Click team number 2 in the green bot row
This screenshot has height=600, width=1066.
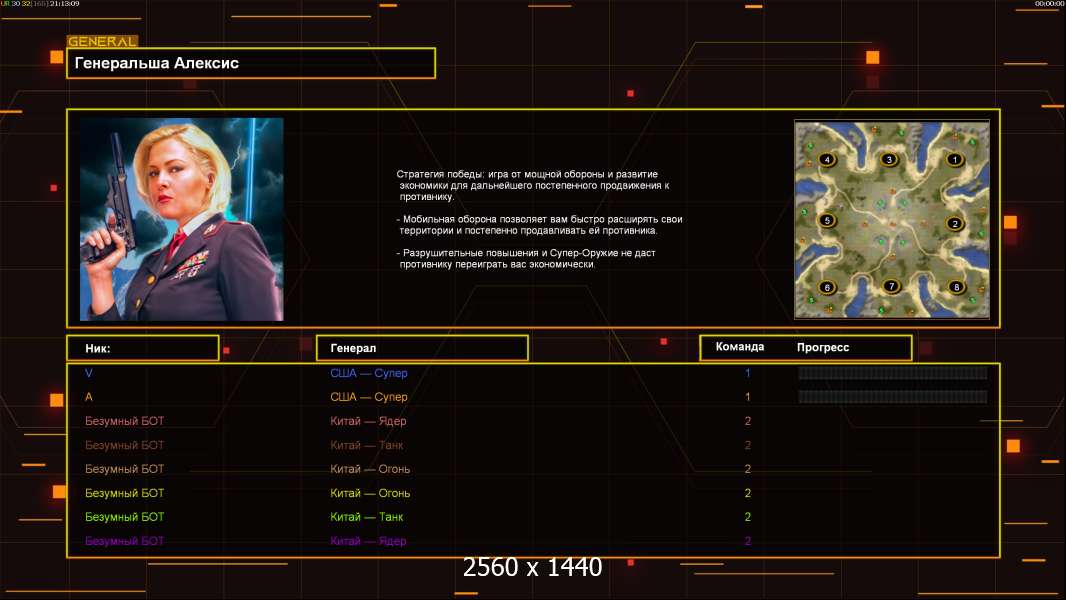[747, 517]
